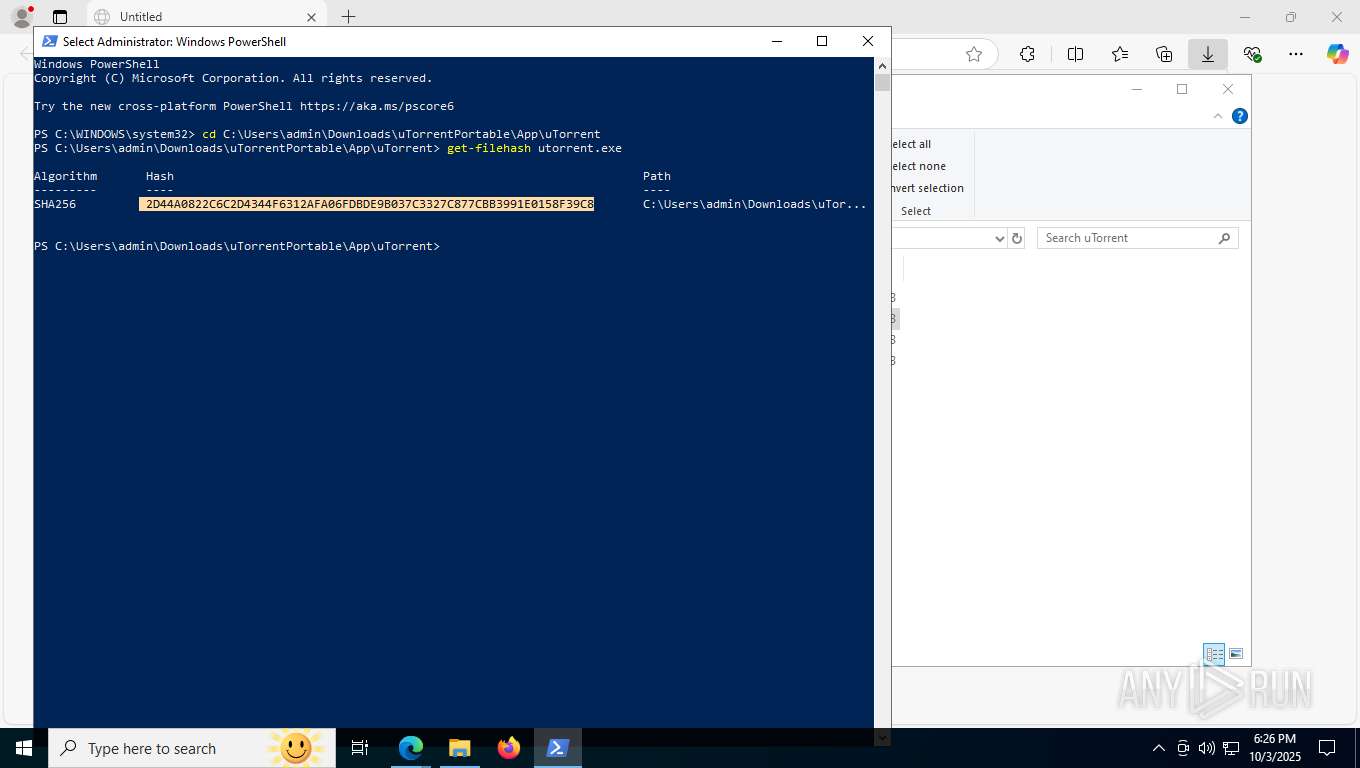Open Edge favorites list icon
The height and width of the screenshot is (768, 1360).
pos(1120,54)
